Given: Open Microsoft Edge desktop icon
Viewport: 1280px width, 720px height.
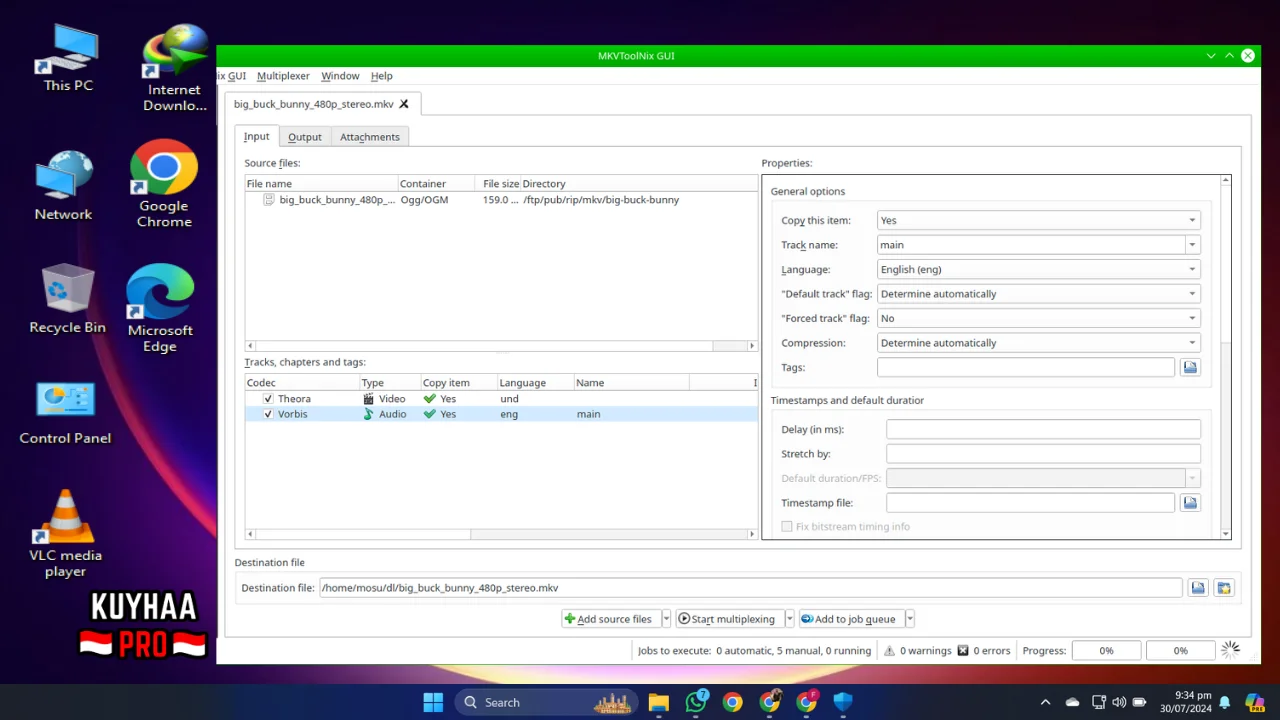Looking at the screenshot, I should tap(160, 308).
